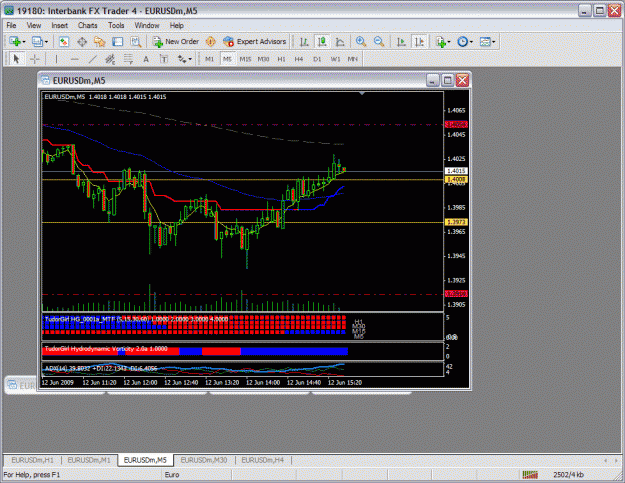
Task: Set timeframe to H4 in toolbar
Action: pos(299,59)
